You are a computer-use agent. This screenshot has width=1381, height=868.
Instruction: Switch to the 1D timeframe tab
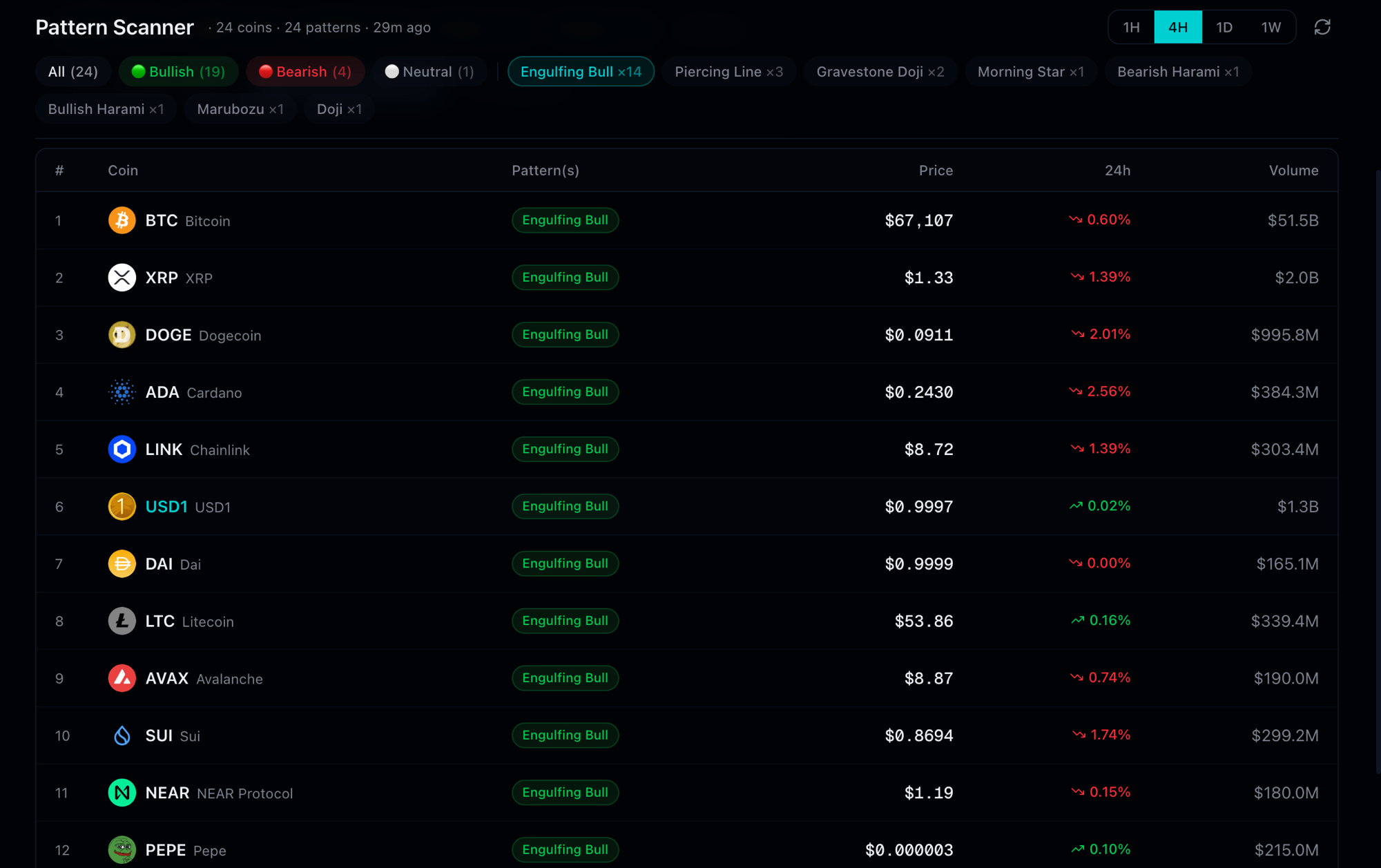(x=1224, y=27)
